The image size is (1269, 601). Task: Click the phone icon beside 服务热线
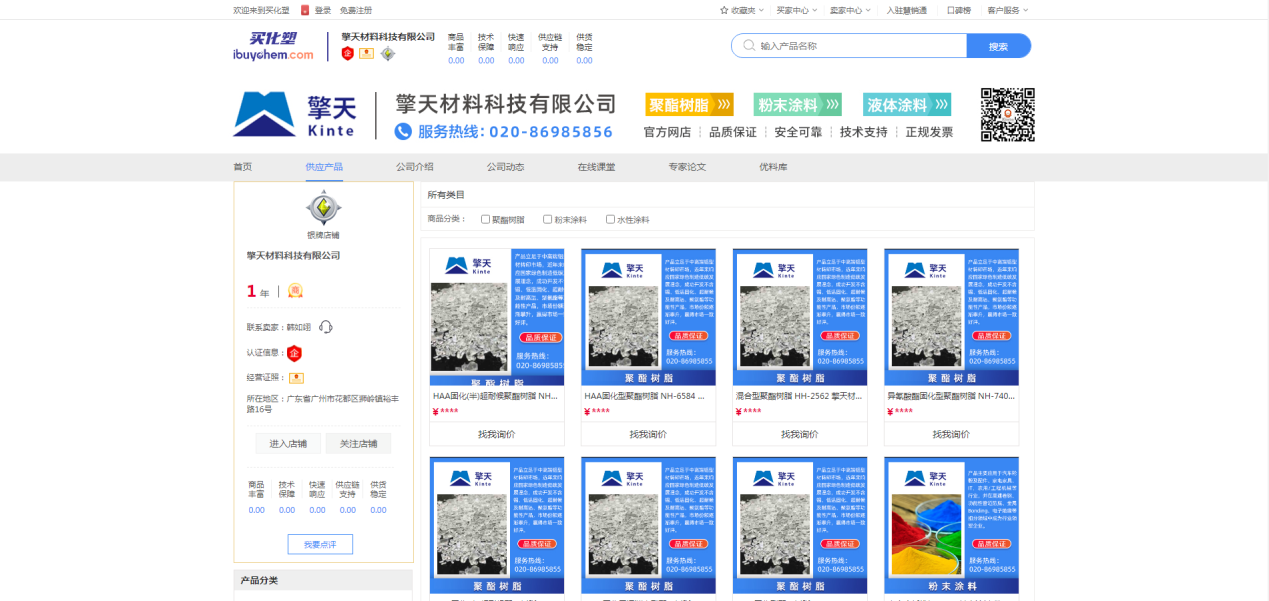403,131
